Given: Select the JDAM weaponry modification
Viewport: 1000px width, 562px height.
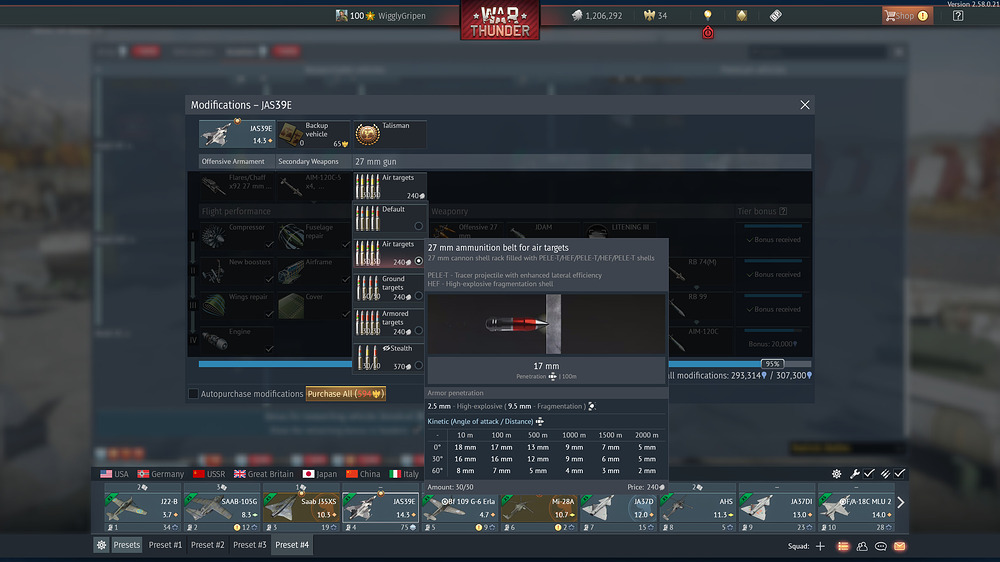Looking at the screenshot, I should pyautogui.click(x=544, y=230).
